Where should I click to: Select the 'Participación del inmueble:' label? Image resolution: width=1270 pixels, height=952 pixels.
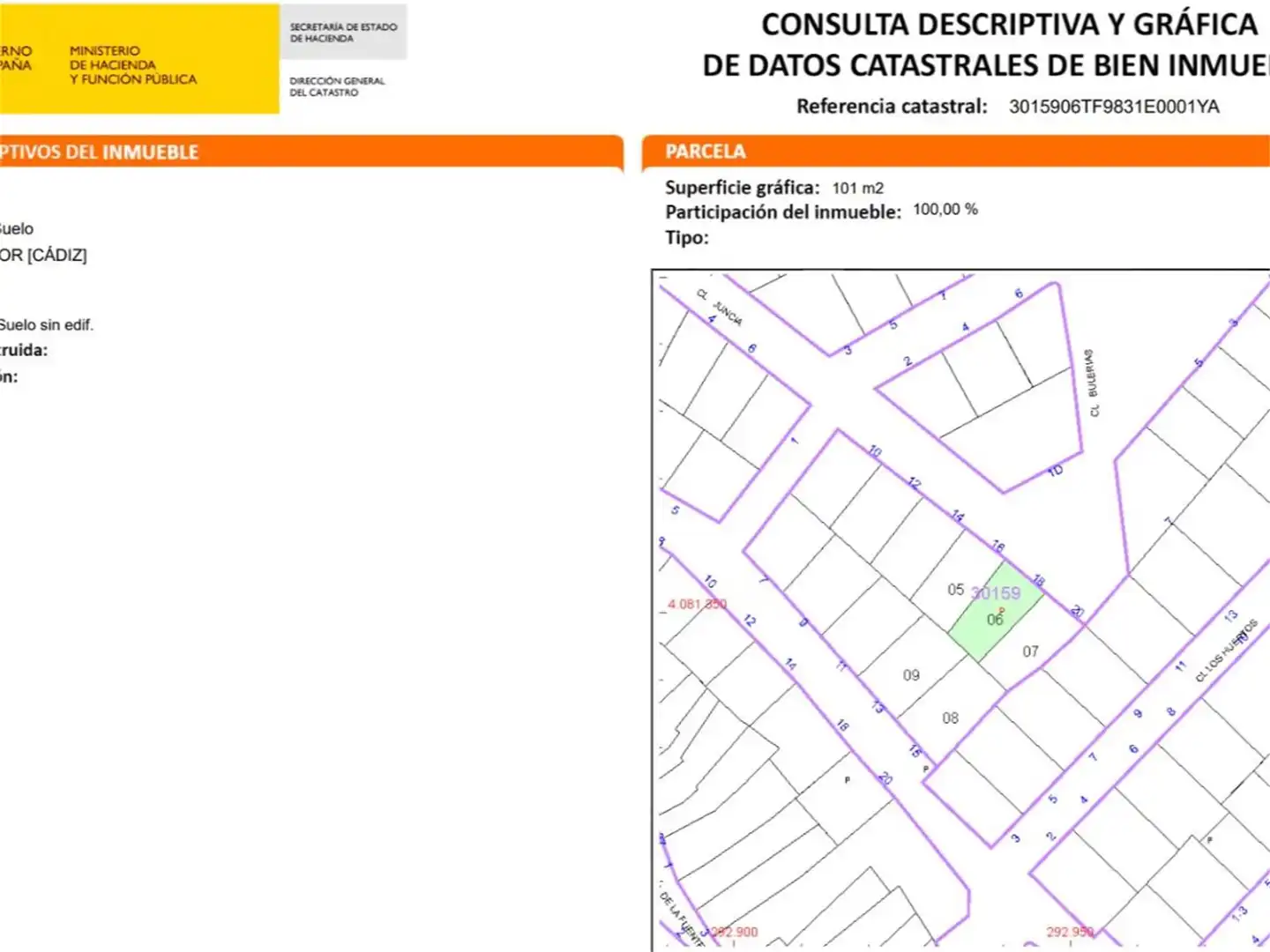783,212
